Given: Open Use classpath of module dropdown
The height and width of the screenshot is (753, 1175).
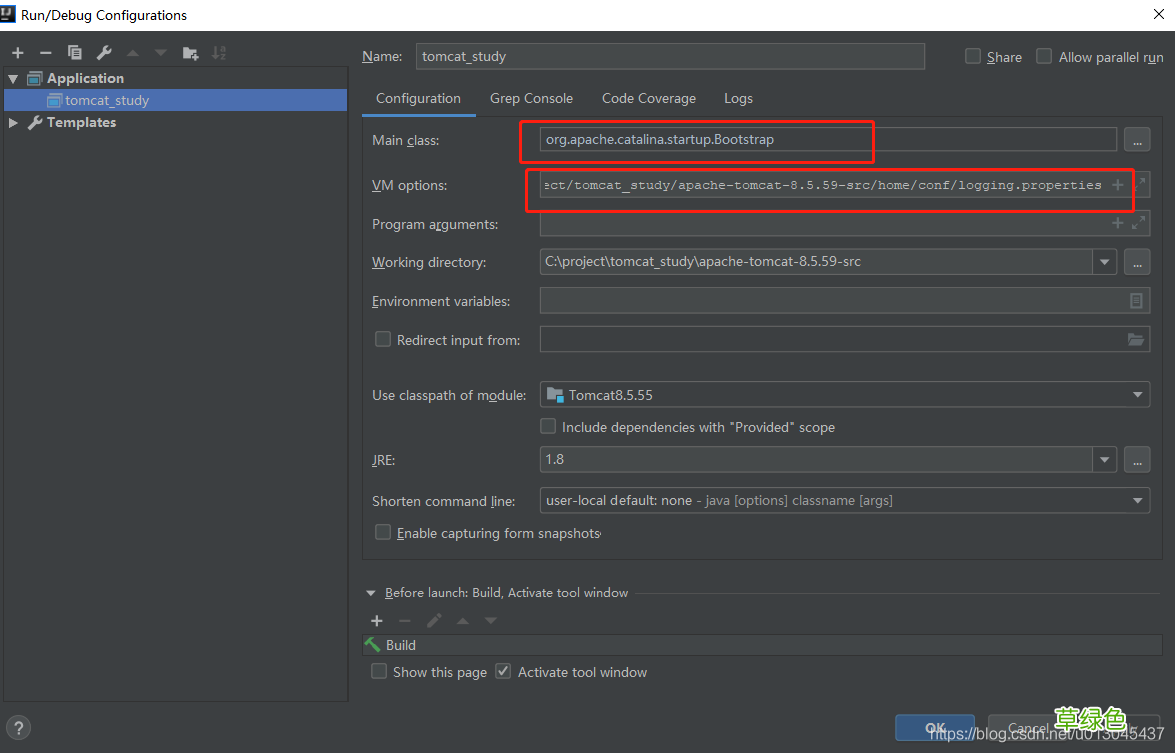Looking at the screenshot, I should point(1137,395).
